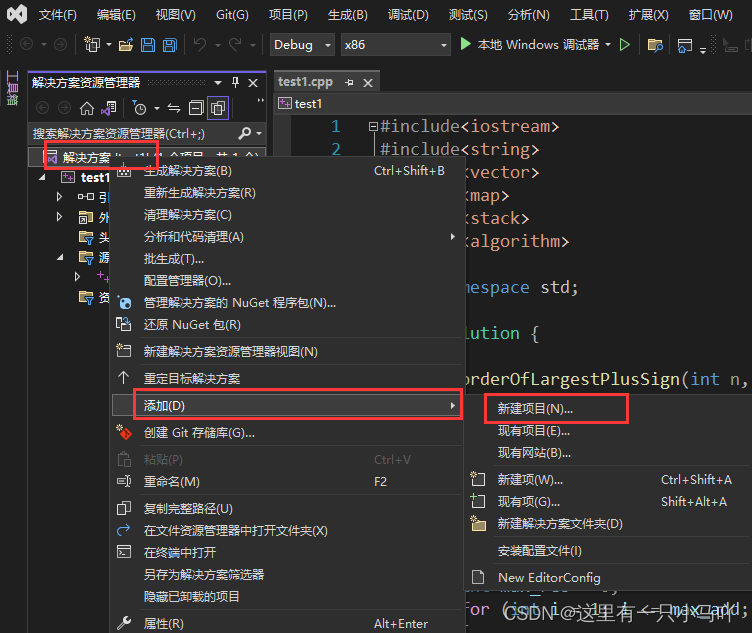Image resolution: width=752 pixels, height=633 pixels.
Task: Choose 重新生成解决方案(R)
Action: (288, 193)
